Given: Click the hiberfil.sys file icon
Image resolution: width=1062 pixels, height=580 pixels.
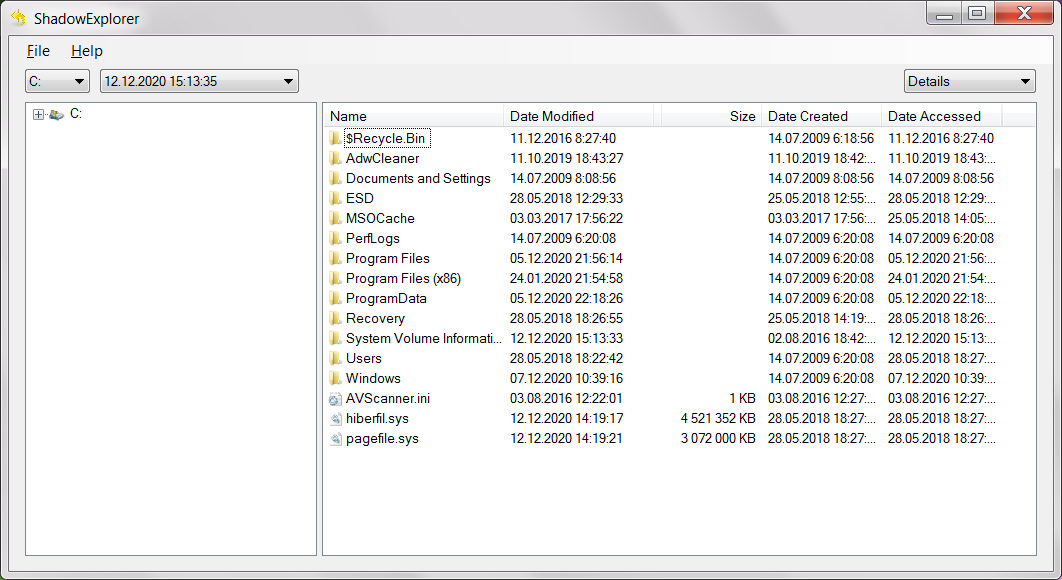Looking at the screenshot, I should tap(335, 419).
